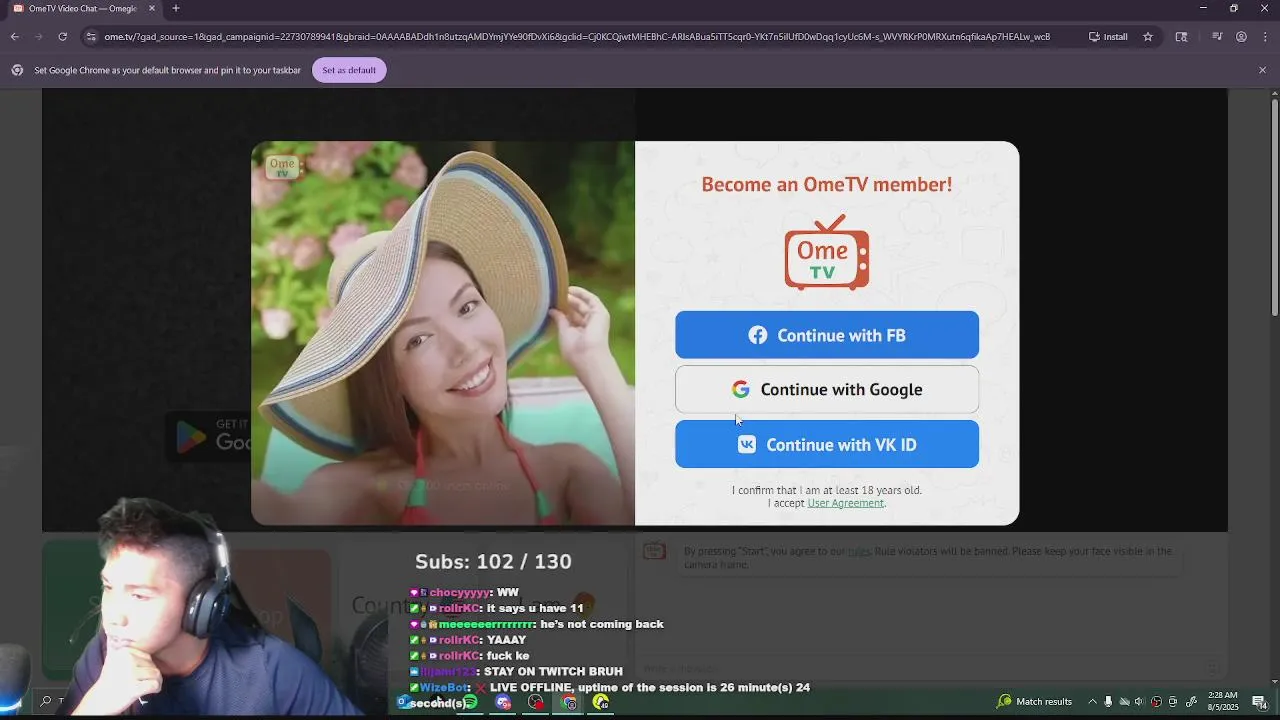The image size is (1280, 720).
Task: Continue with FB sign-in
Action: [x=826, y=335]
